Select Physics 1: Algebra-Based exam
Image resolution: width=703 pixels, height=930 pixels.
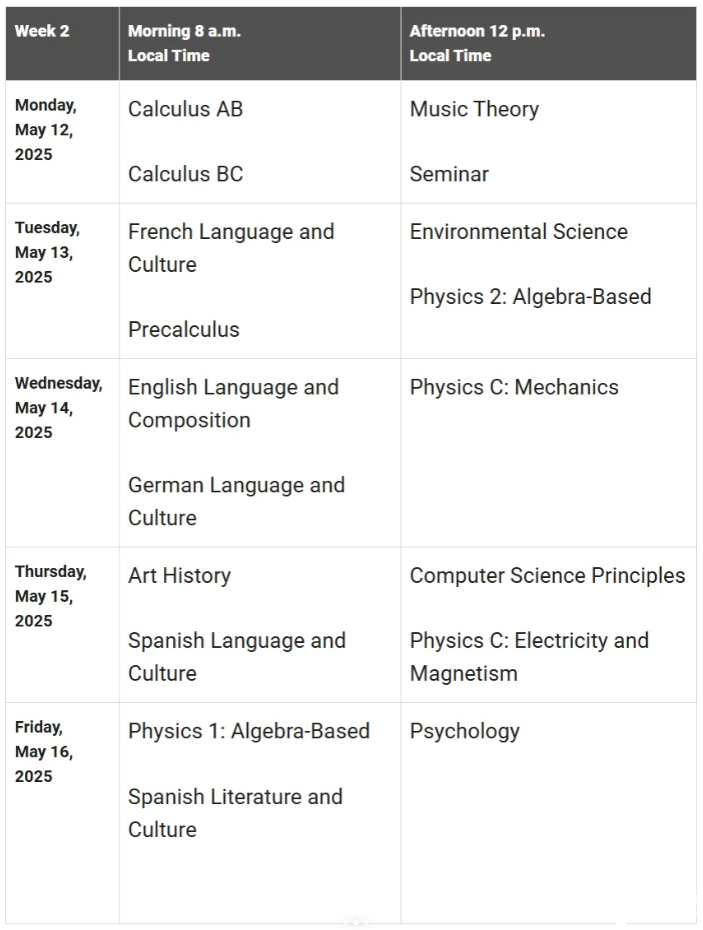[249, 731]
